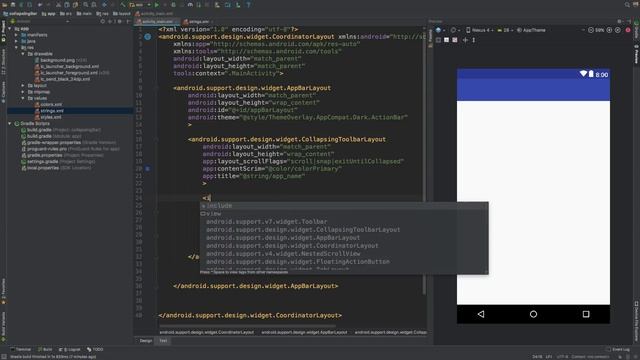640x360 pixels.
Task: Click the CoordinatorLayout breadcrumb below editor
Action: tap(207, 332)
